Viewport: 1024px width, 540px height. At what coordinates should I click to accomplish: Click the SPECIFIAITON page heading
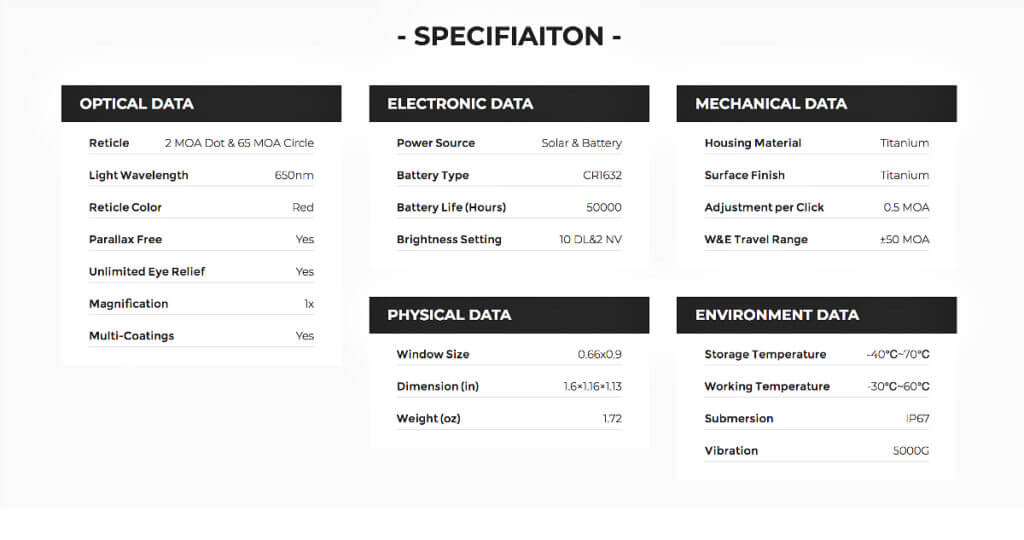pyautogui.click(x=510, y=36)
